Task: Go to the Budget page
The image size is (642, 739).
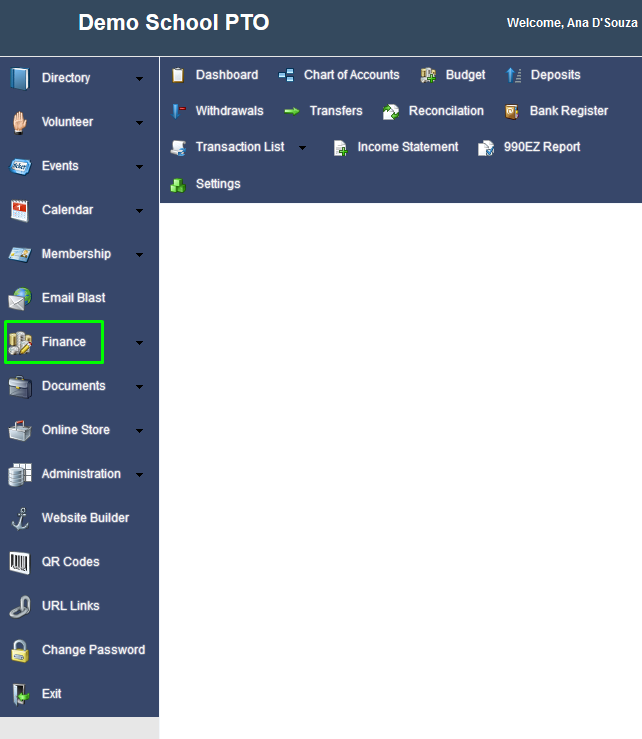Action: 465,75
